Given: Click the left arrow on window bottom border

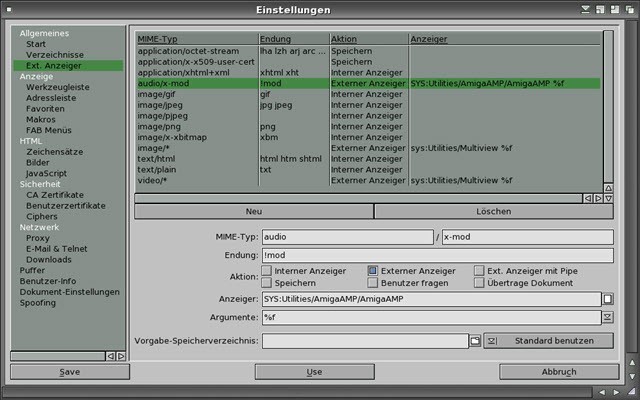Looking at the screenshot, I should 602,392.
